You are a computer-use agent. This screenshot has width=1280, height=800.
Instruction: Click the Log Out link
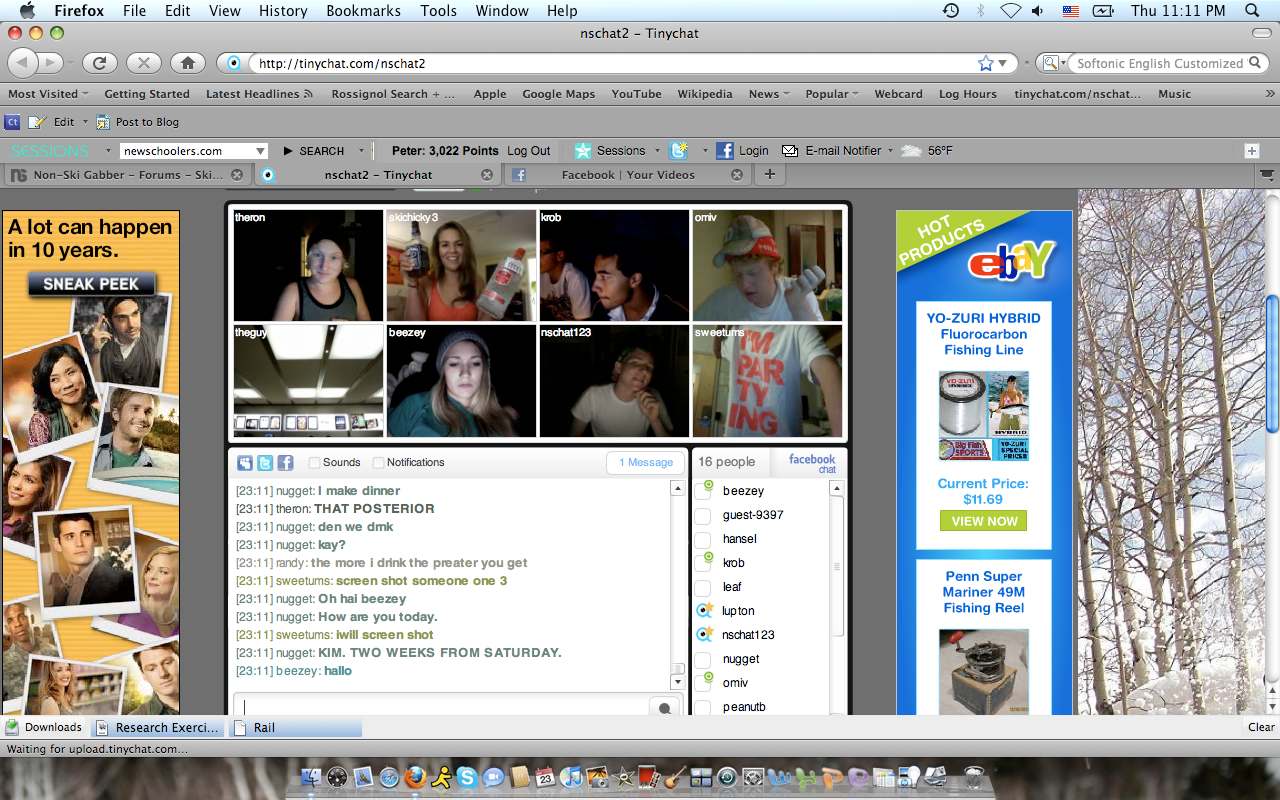528,151
